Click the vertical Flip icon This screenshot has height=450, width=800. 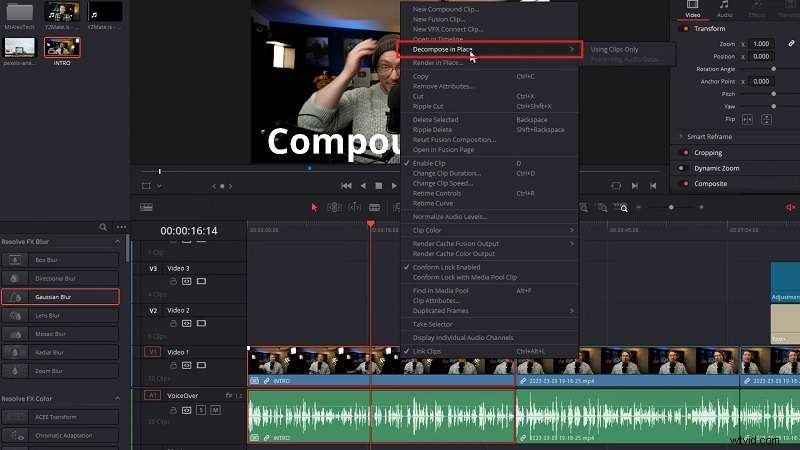pos(766,119)
